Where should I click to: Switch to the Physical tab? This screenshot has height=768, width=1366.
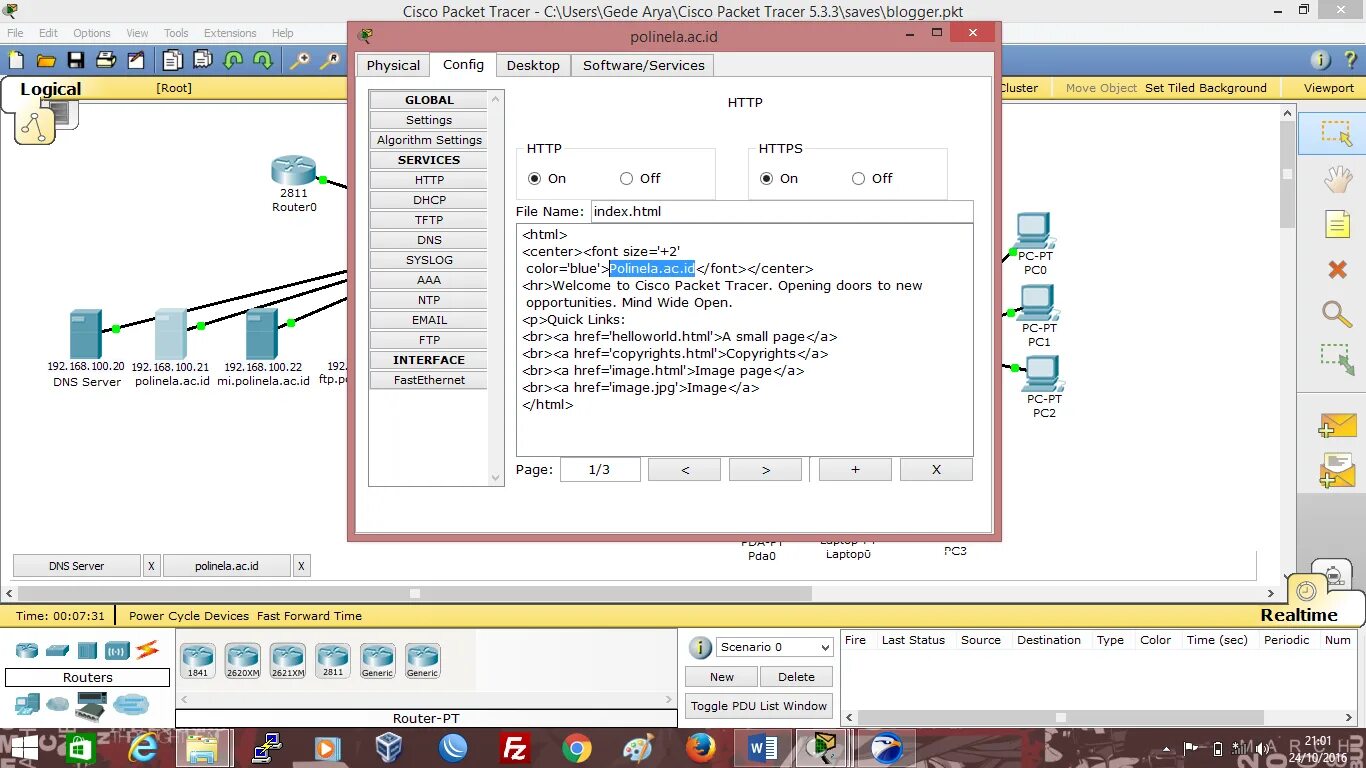pyautogui.click(x=393, y=66)
